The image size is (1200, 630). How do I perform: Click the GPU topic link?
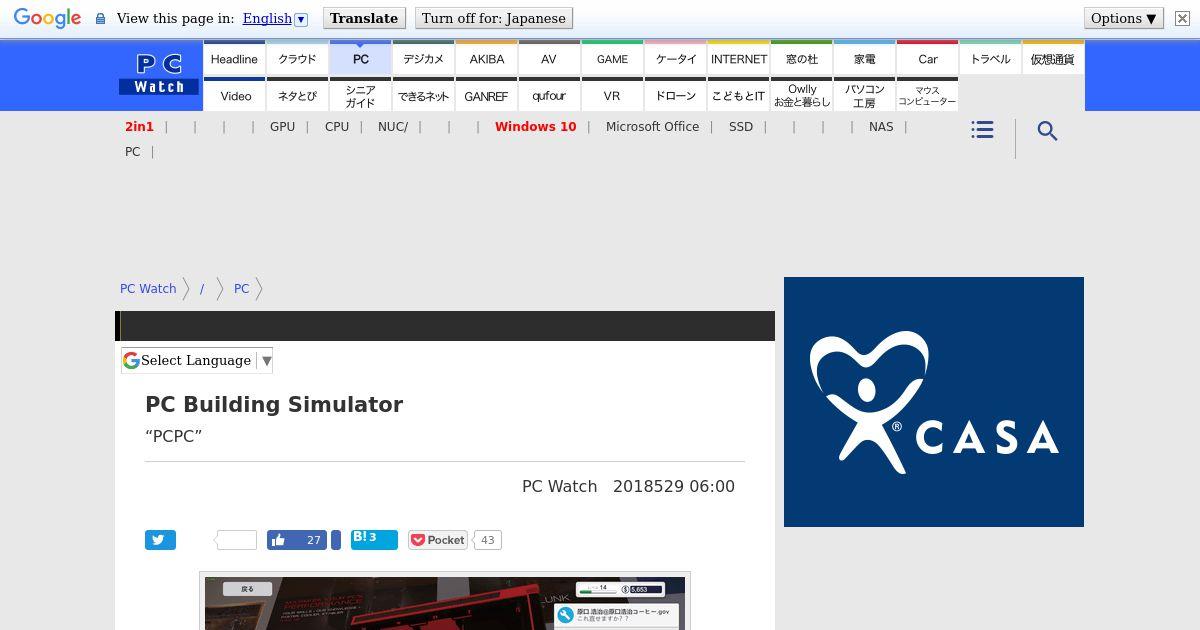click(x=282, y=127)
